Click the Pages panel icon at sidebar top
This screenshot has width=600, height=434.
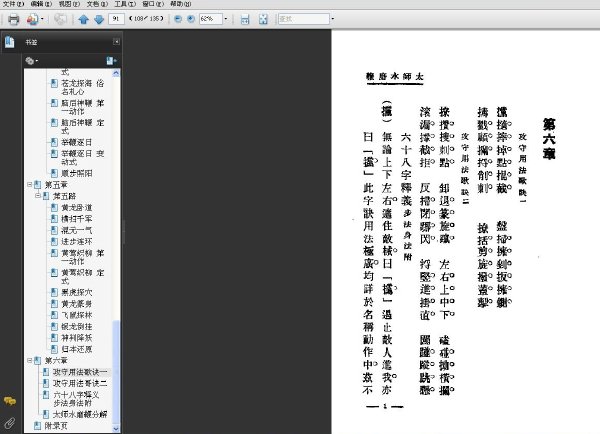(10, 42)
